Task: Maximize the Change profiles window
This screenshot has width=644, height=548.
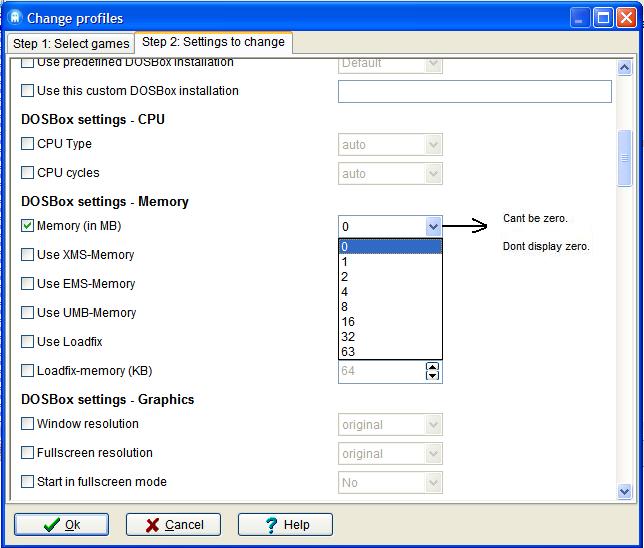Action: pos(603,17)
